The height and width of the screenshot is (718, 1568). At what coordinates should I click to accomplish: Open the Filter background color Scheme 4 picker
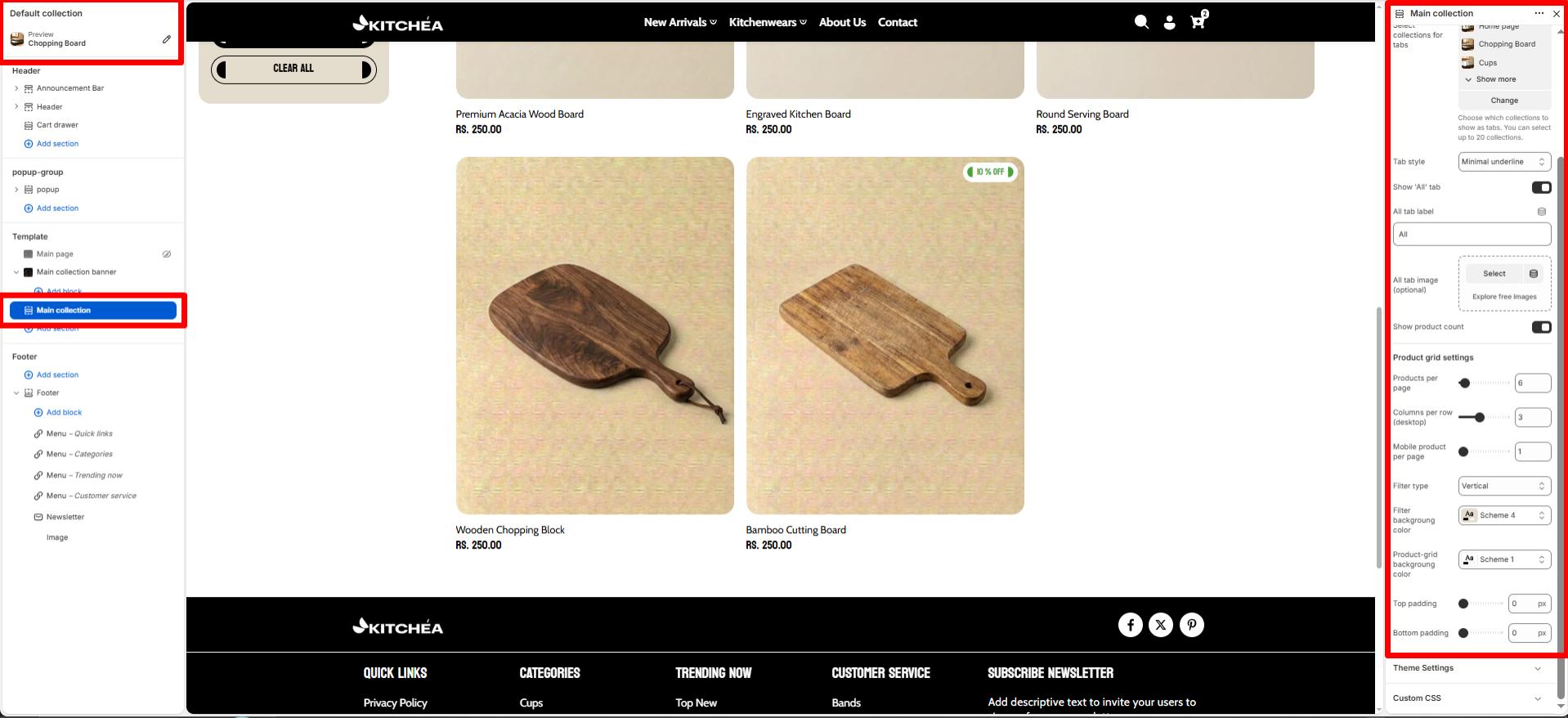[1503, 514]
